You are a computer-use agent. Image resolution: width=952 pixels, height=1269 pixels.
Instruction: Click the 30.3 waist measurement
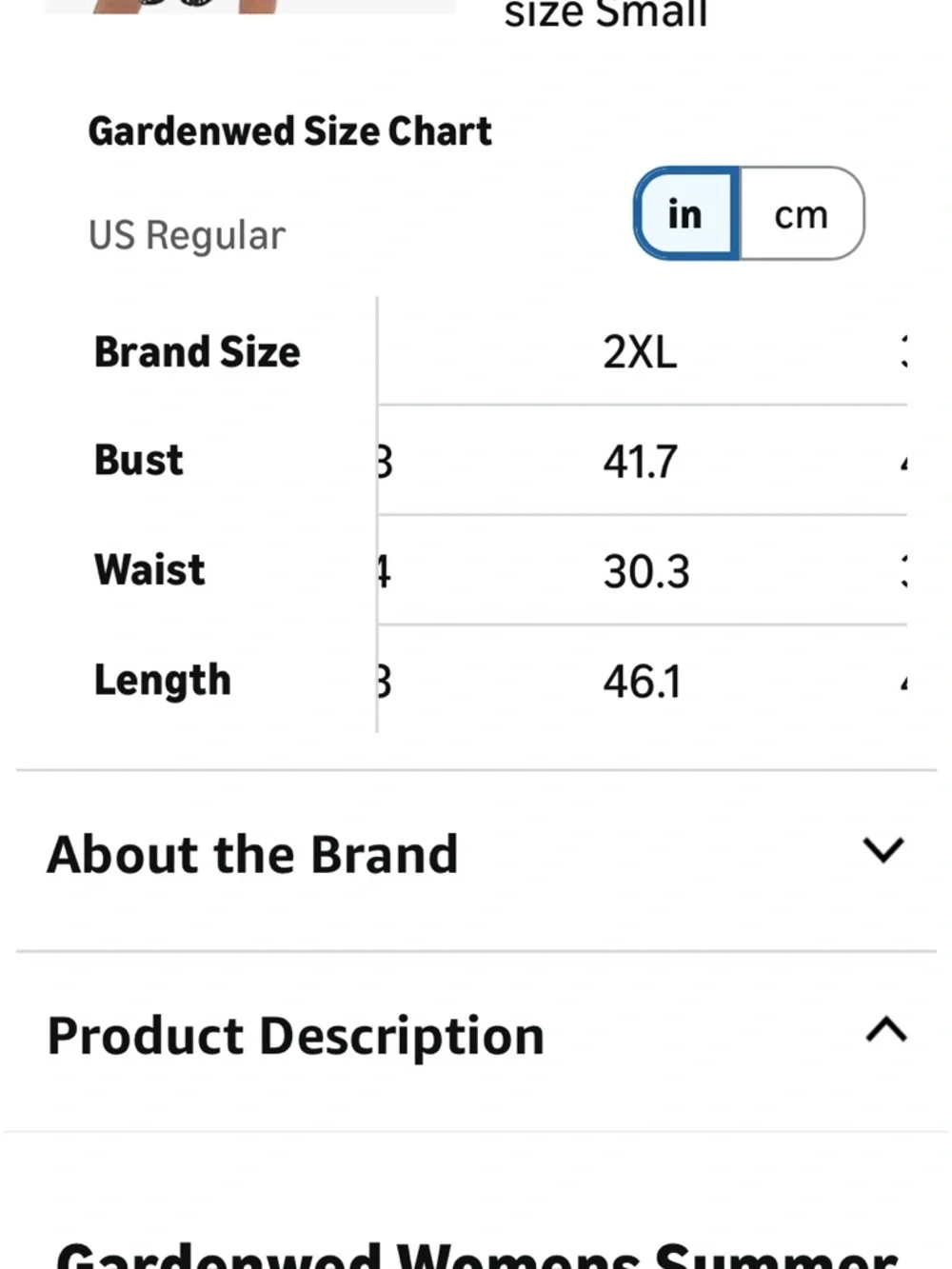coord(645,571)
